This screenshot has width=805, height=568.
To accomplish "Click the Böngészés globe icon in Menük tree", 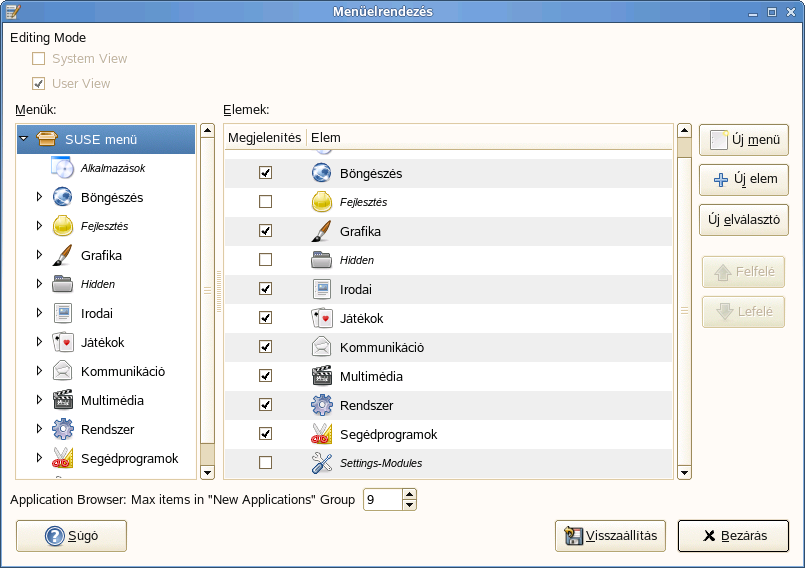I will (x=63, y=197).
